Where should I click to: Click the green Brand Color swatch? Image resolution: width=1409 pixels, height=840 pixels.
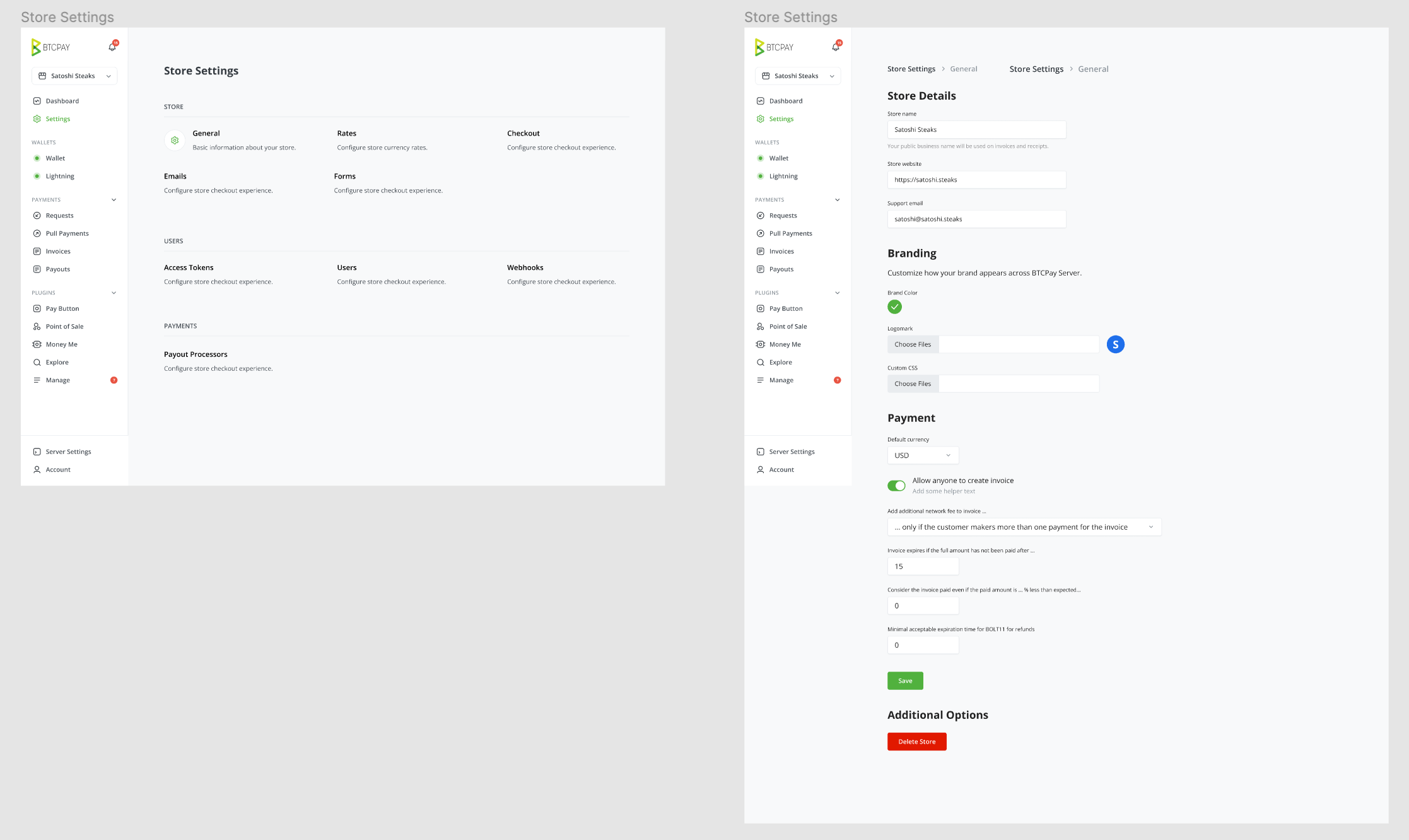click(x=894, y=306)
